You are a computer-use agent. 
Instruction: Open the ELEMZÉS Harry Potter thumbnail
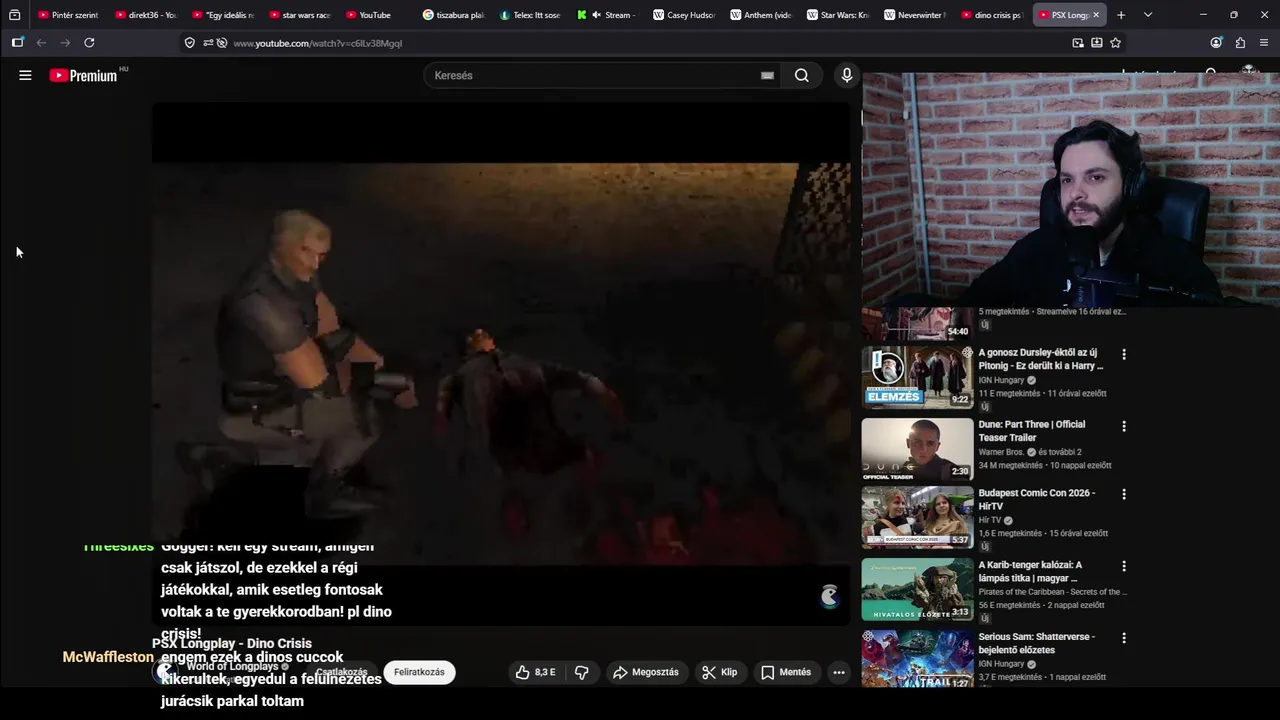(x=917, y=377)
